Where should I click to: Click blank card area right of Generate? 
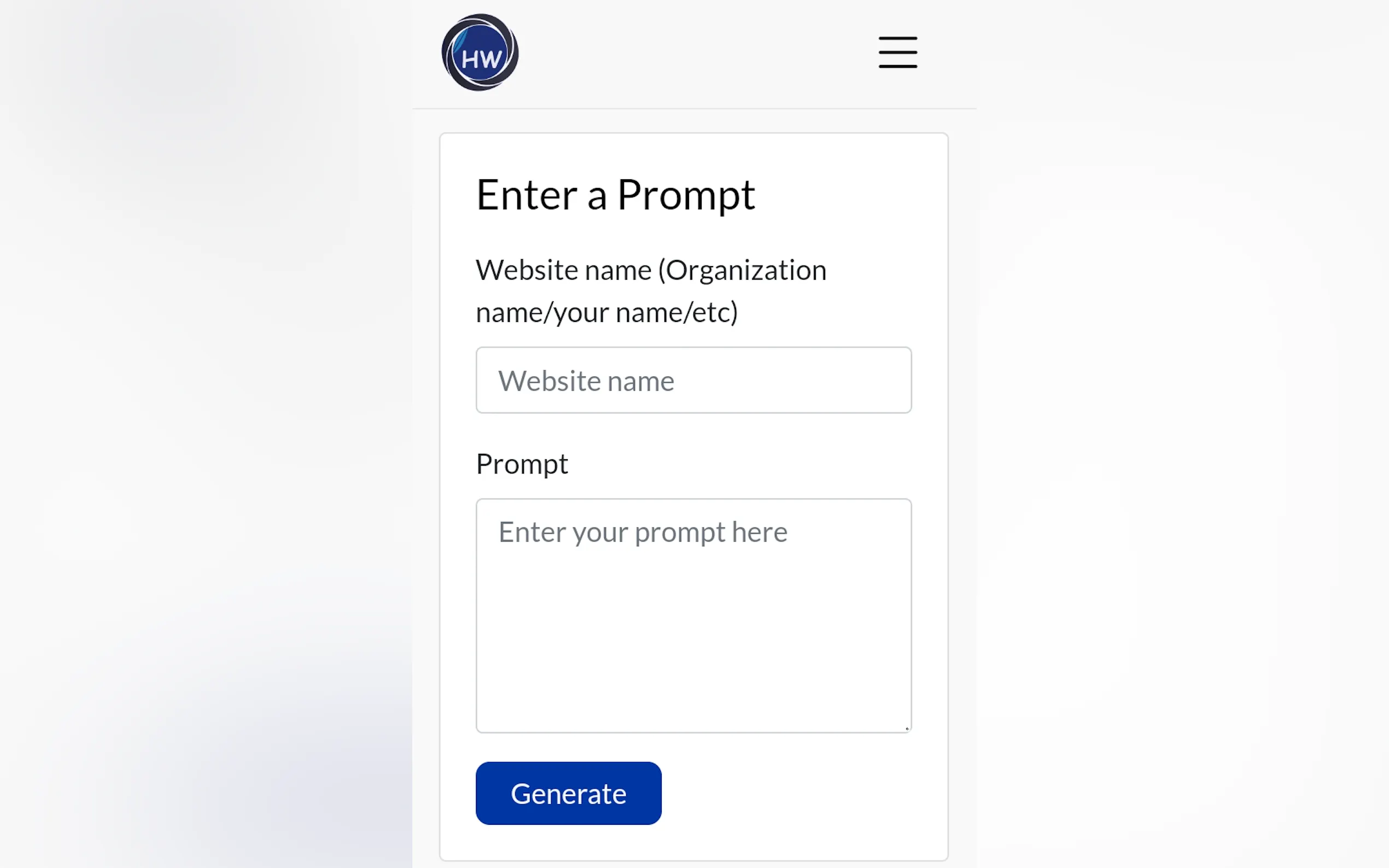(804, 793)
